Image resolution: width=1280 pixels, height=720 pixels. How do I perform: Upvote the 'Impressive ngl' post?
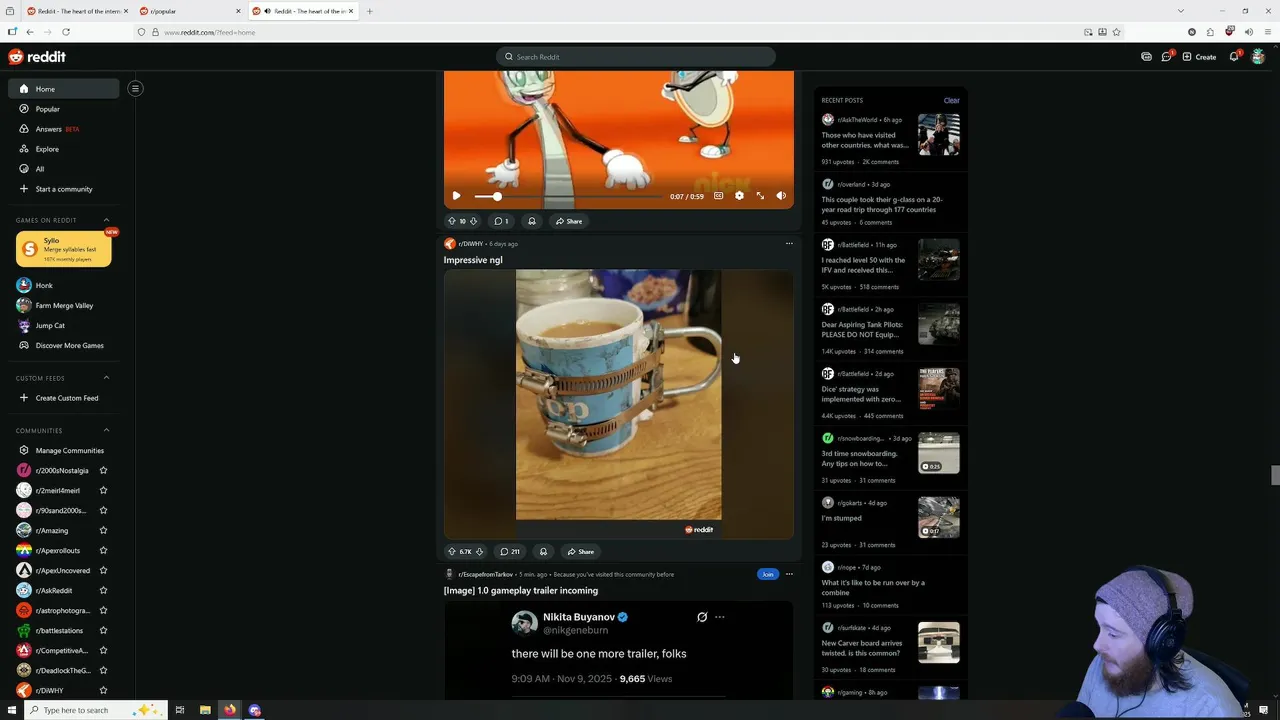pyautogui.click(x=452, y=552)
